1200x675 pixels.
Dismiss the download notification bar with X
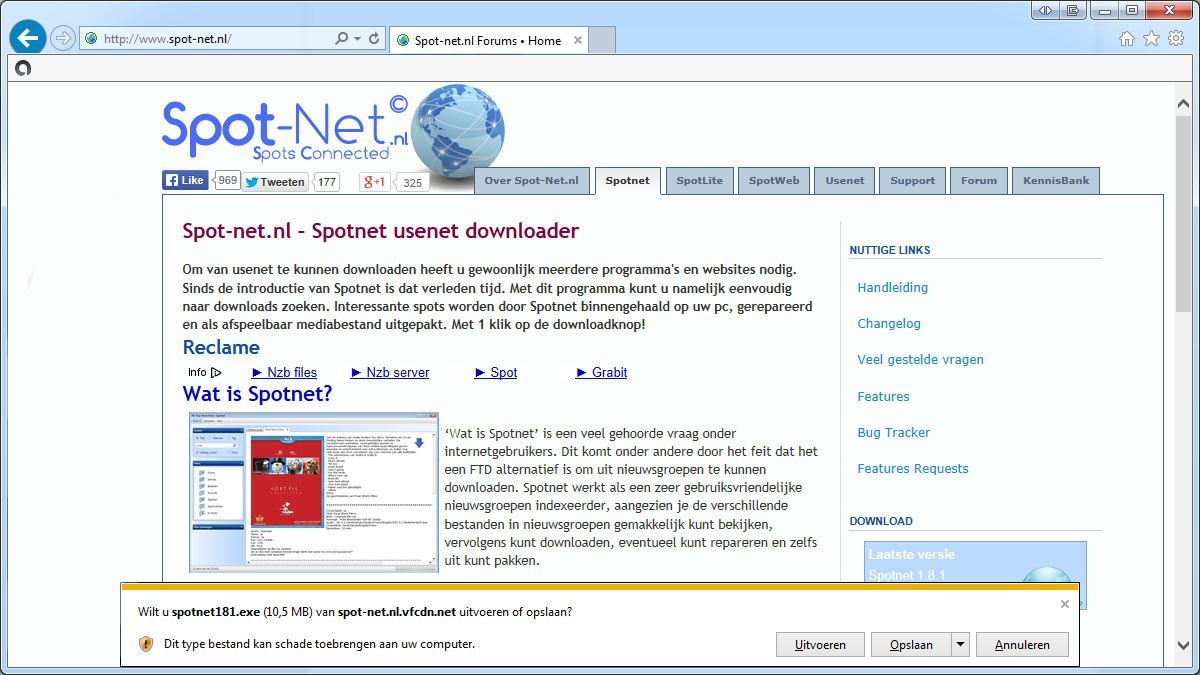[x=1065, y=604]
